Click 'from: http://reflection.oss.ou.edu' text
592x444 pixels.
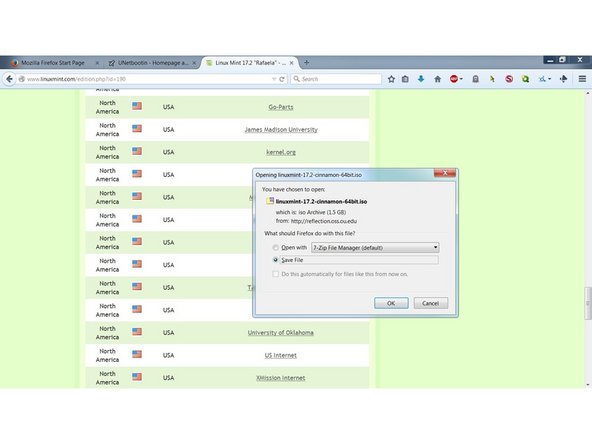click(316, 221)
